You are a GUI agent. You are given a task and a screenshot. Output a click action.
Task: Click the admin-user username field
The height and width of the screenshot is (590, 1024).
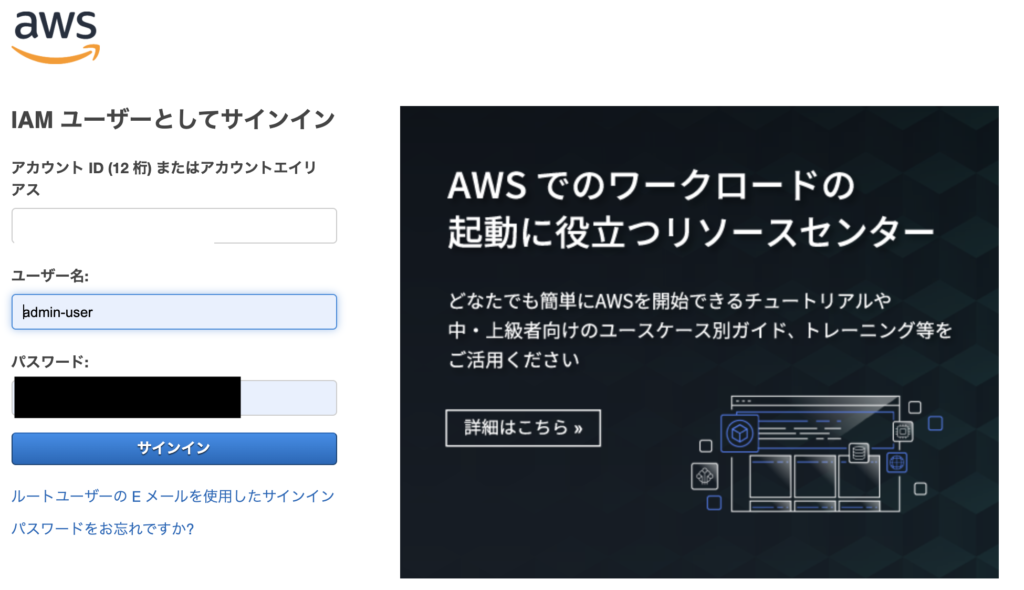tap(174, 312)
